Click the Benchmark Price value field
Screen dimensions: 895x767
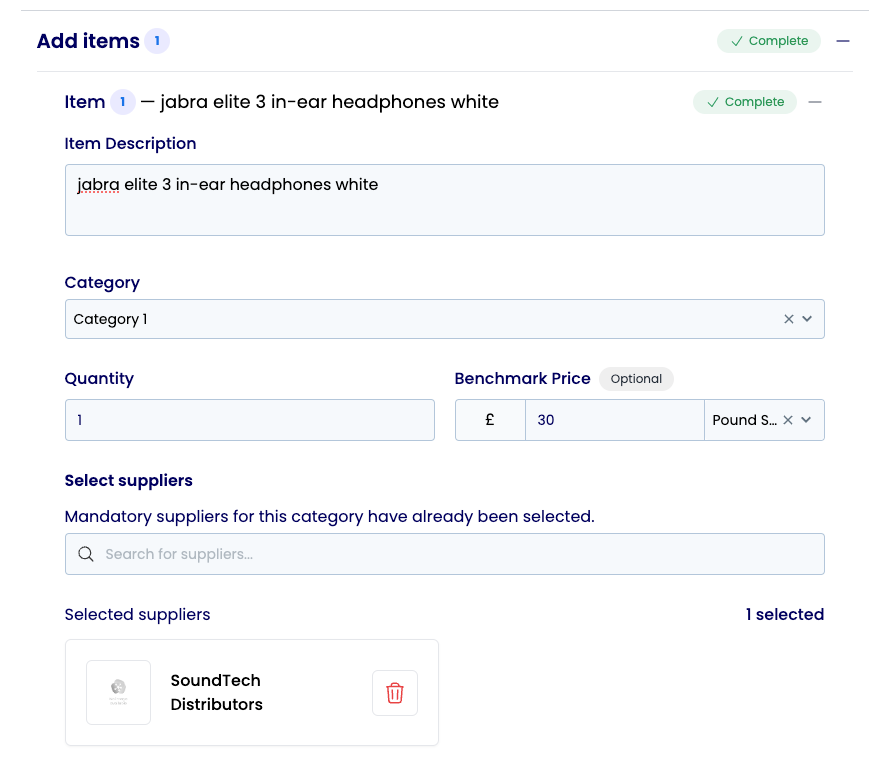coord(615,420)
